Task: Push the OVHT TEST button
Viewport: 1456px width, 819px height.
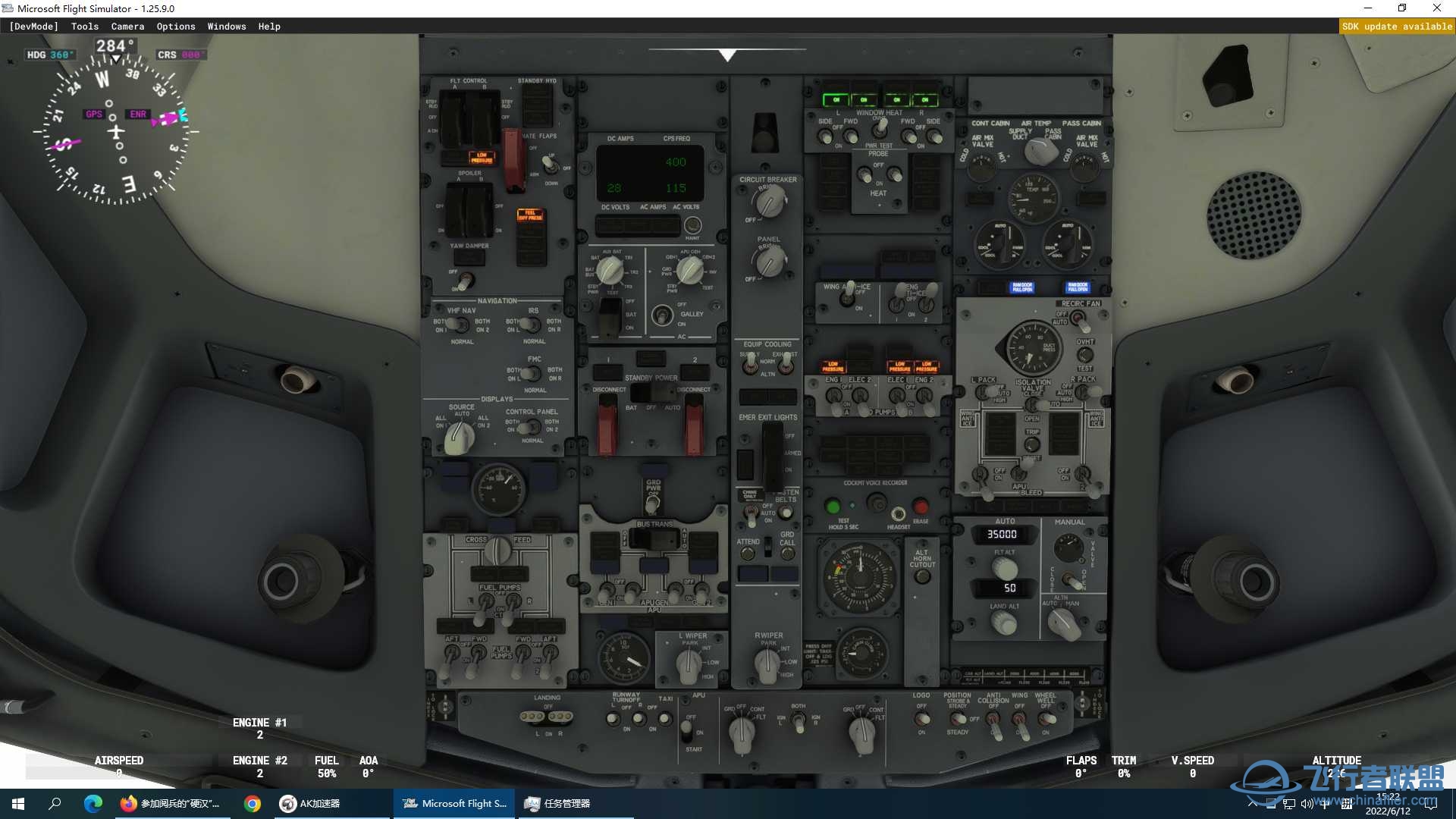Action: (1085, 355)
